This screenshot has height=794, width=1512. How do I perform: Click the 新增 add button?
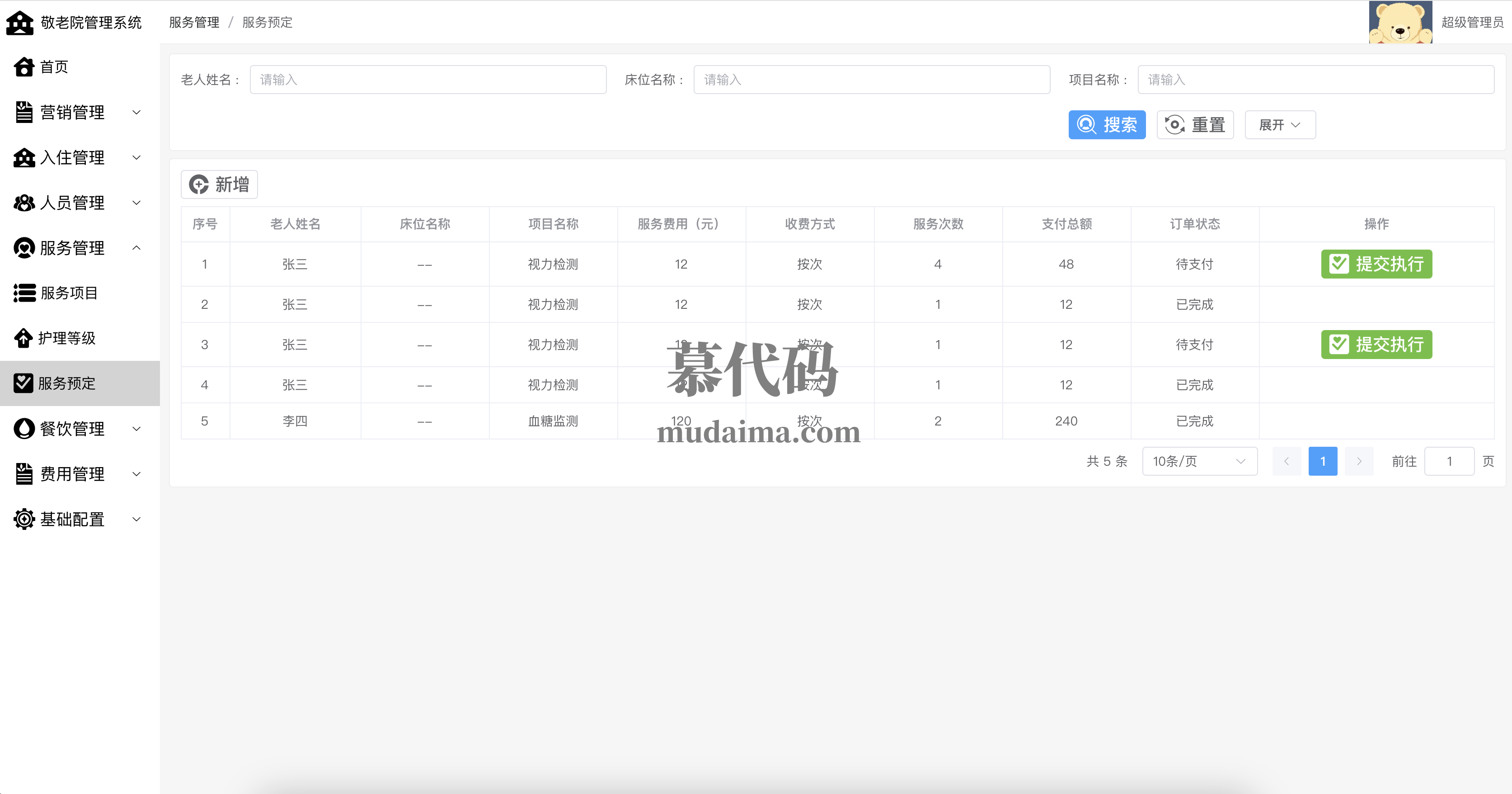tap(219, 185)
